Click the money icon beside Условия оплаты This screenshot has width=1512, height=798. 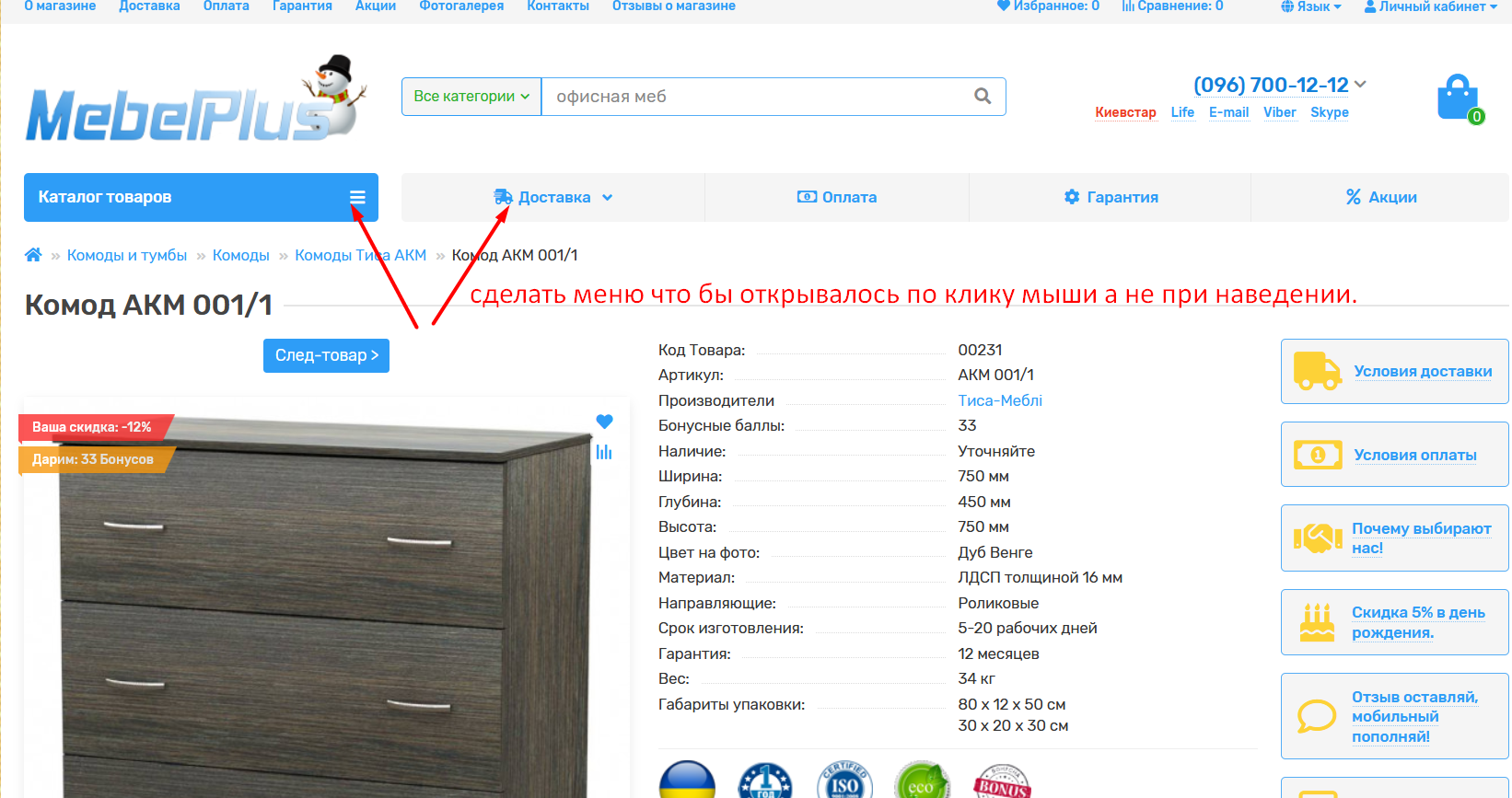[1317, 455]
